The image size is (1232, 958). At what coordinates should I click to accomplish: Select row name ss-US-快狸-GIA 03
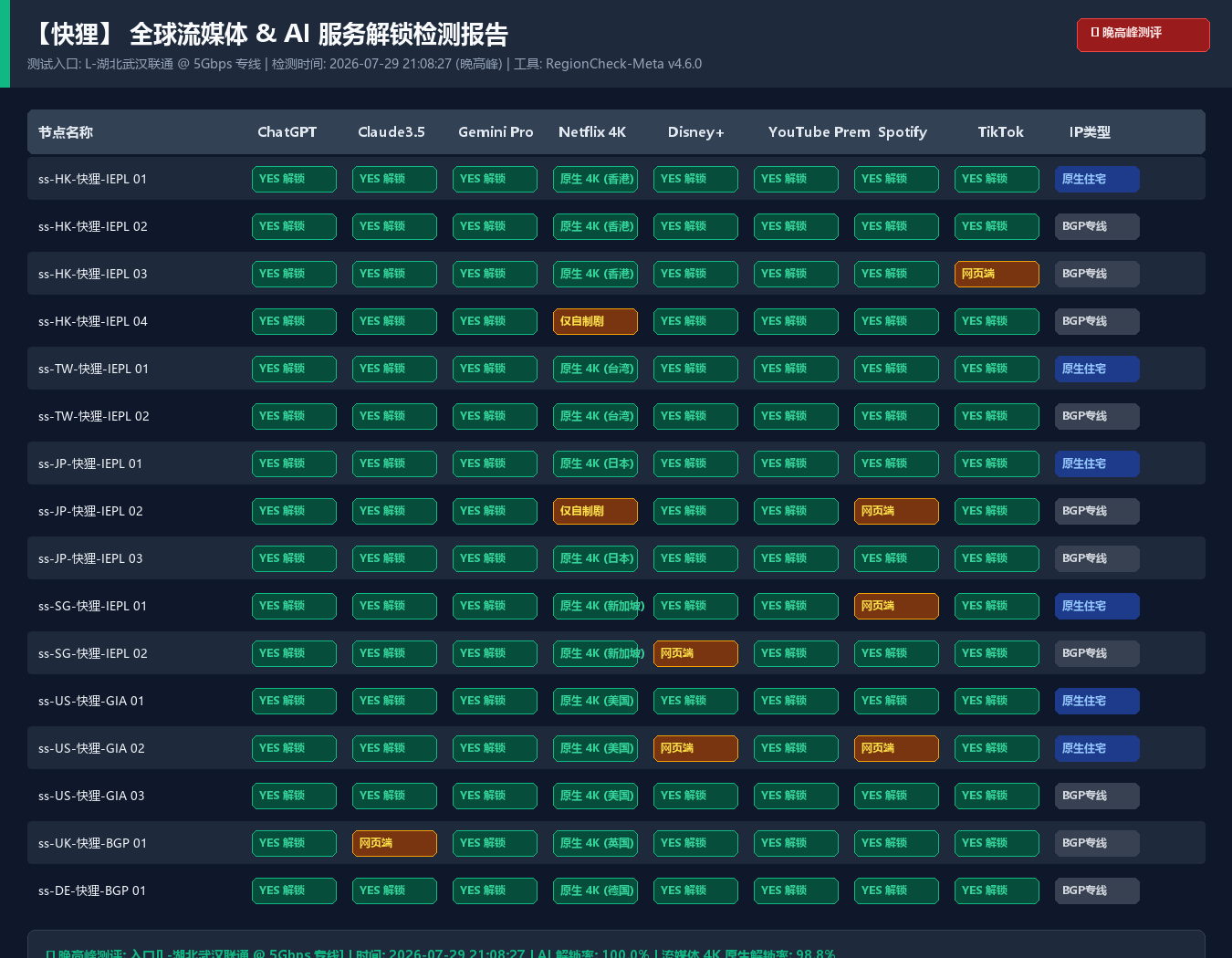[x=91, y=796]
